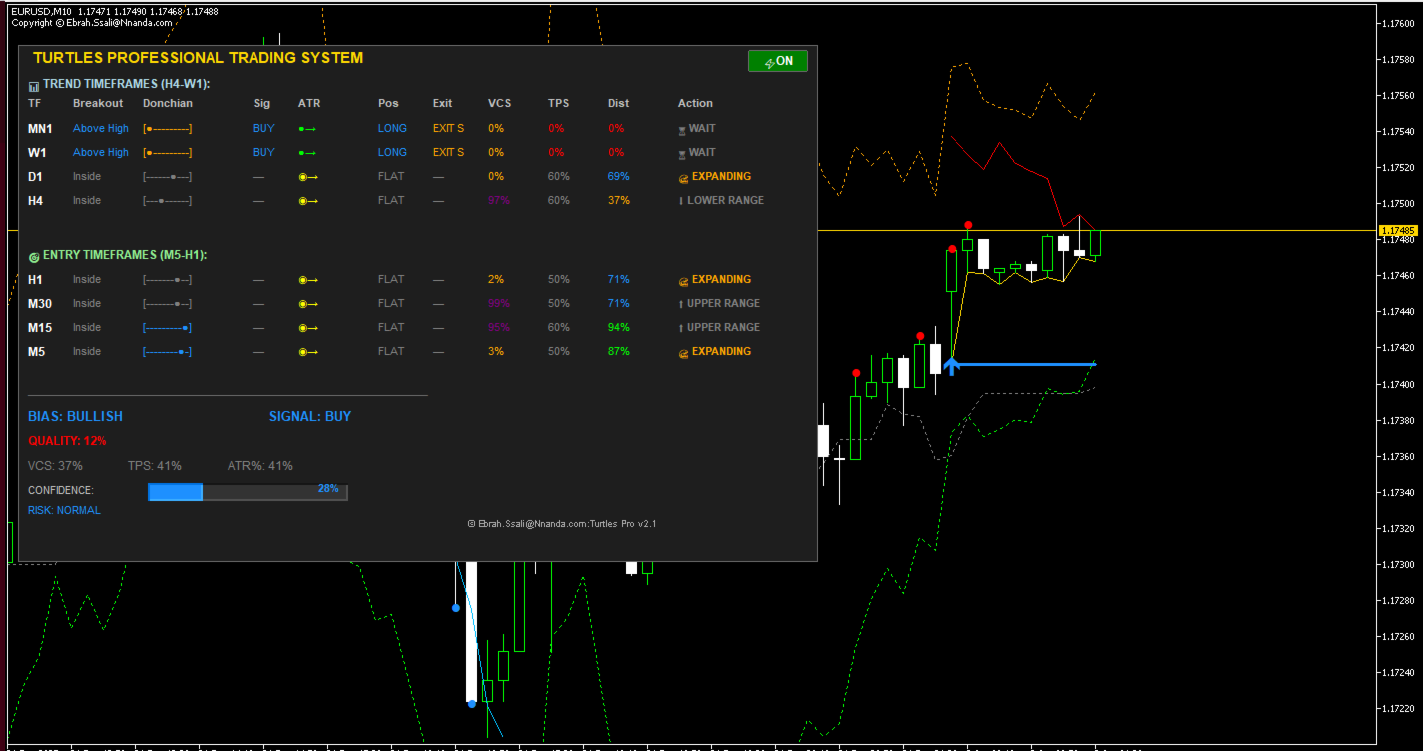Click 'UPPER RANGE' action in the M30 row
The width and height of the screenshot is (1423, 751).
[724, 303]
